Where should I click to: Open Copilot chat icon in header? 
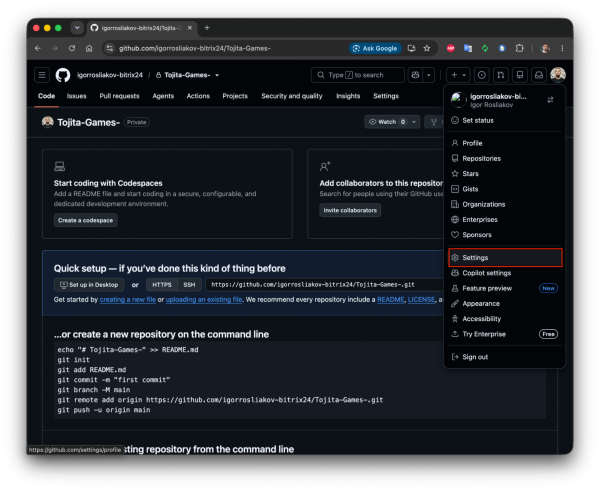tap(415, 75)
